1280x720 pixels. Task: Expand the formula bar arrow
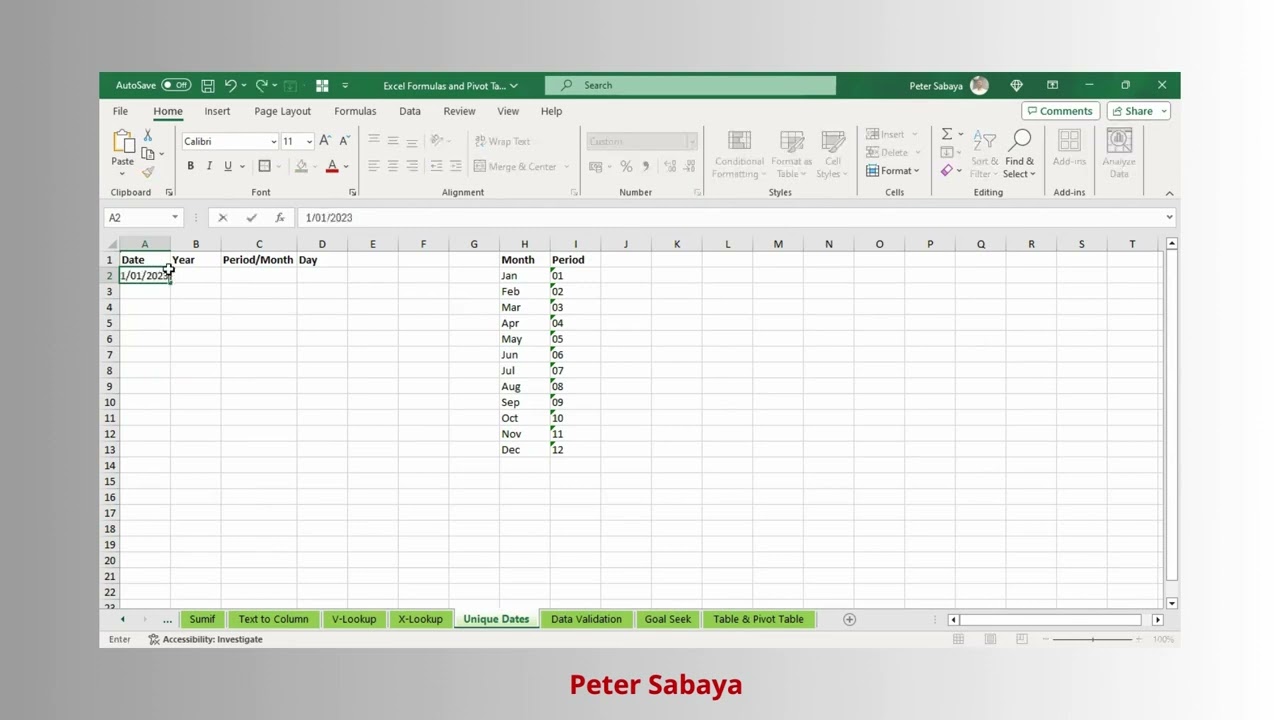coord(1169,217)
